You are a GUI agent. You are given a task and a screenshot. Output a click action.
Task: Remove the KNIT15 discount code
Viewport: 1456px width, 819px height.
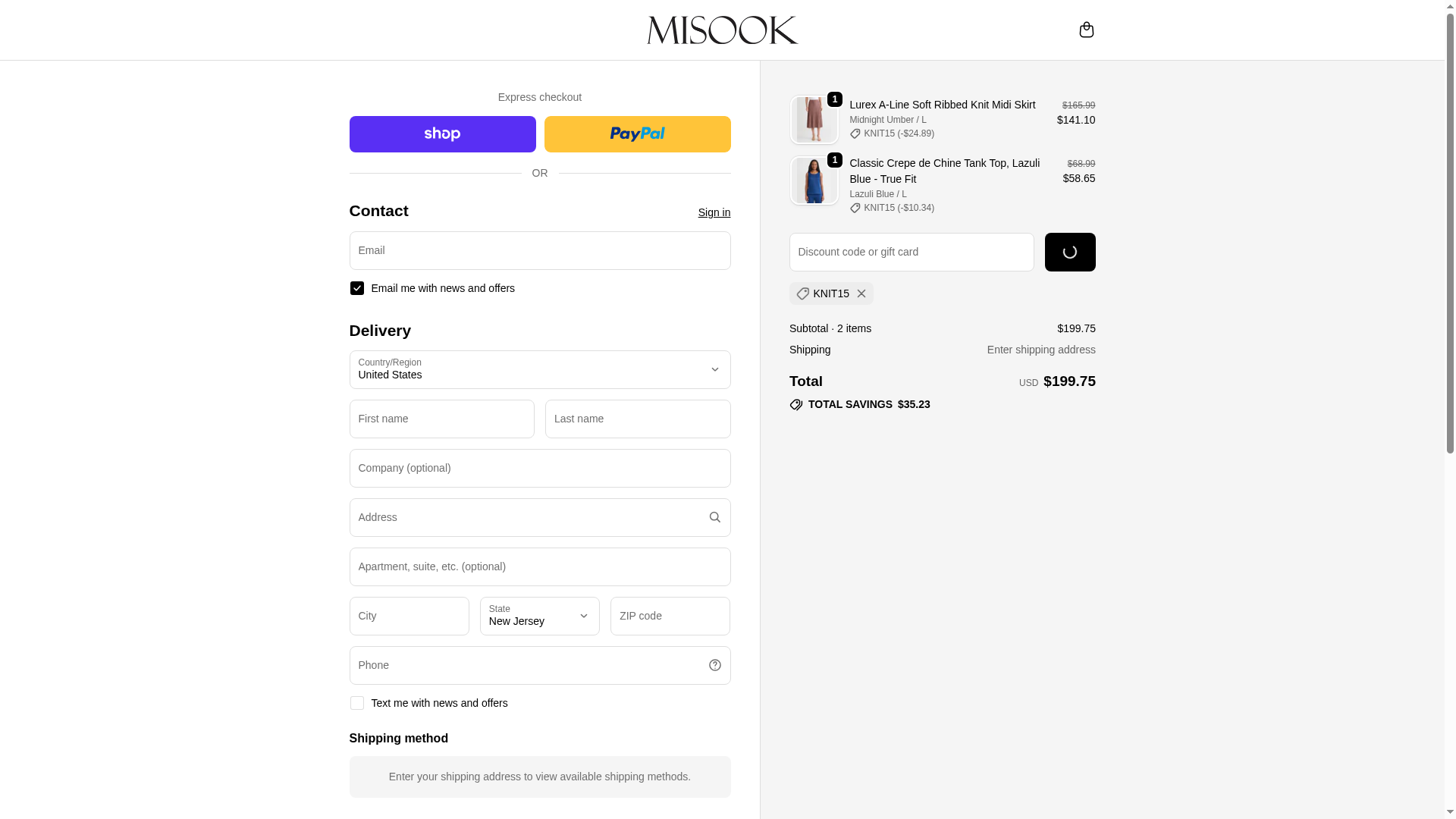coord(861,293)
